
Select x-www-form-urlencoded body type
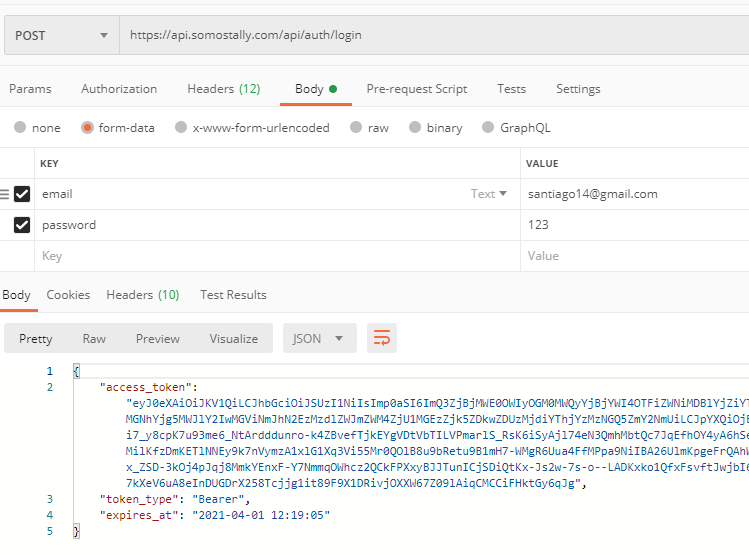coord(180,128)
